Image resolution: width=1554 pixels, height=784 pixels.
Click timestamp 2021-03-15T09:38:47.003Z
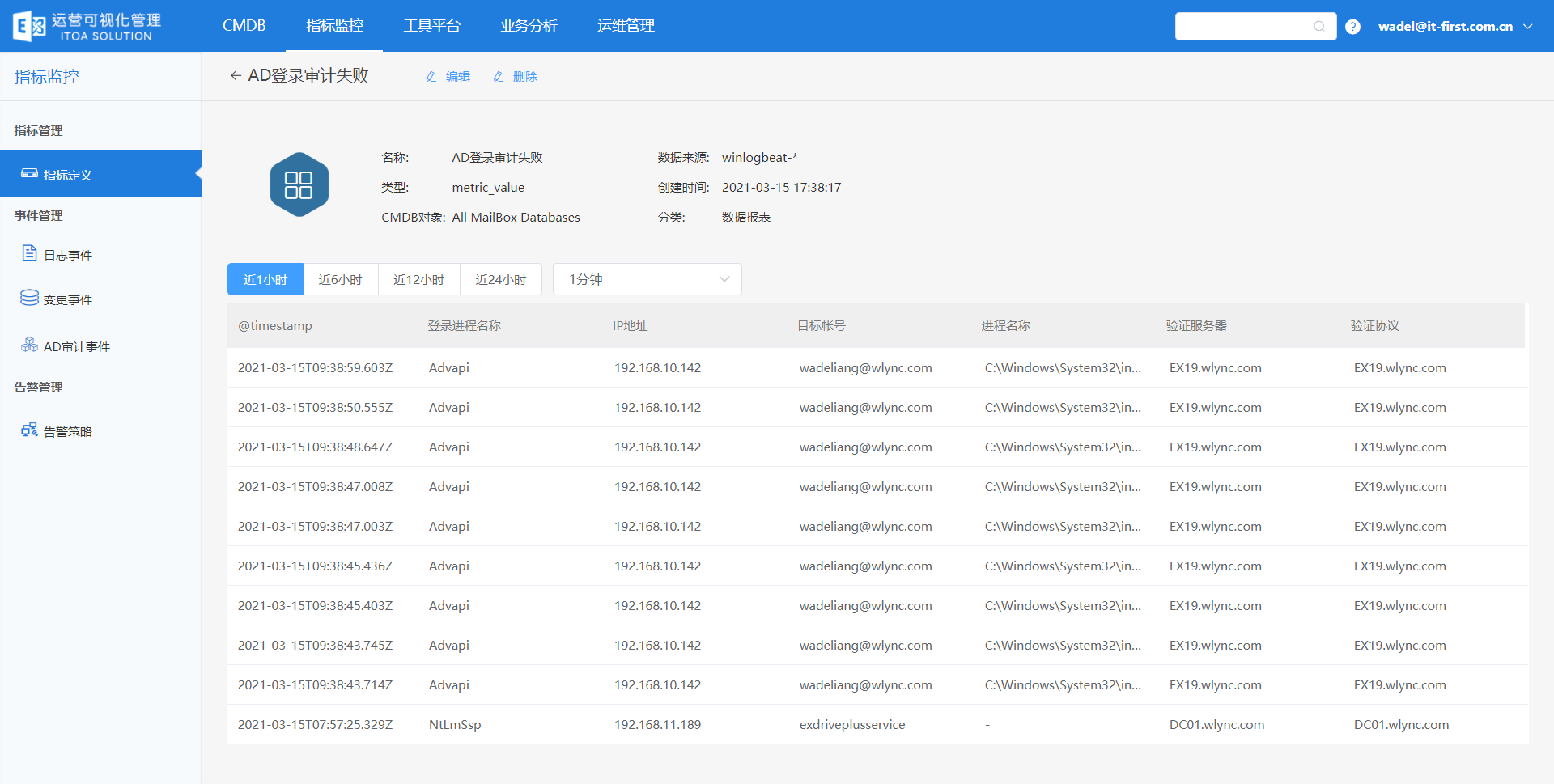pos(315,526)
